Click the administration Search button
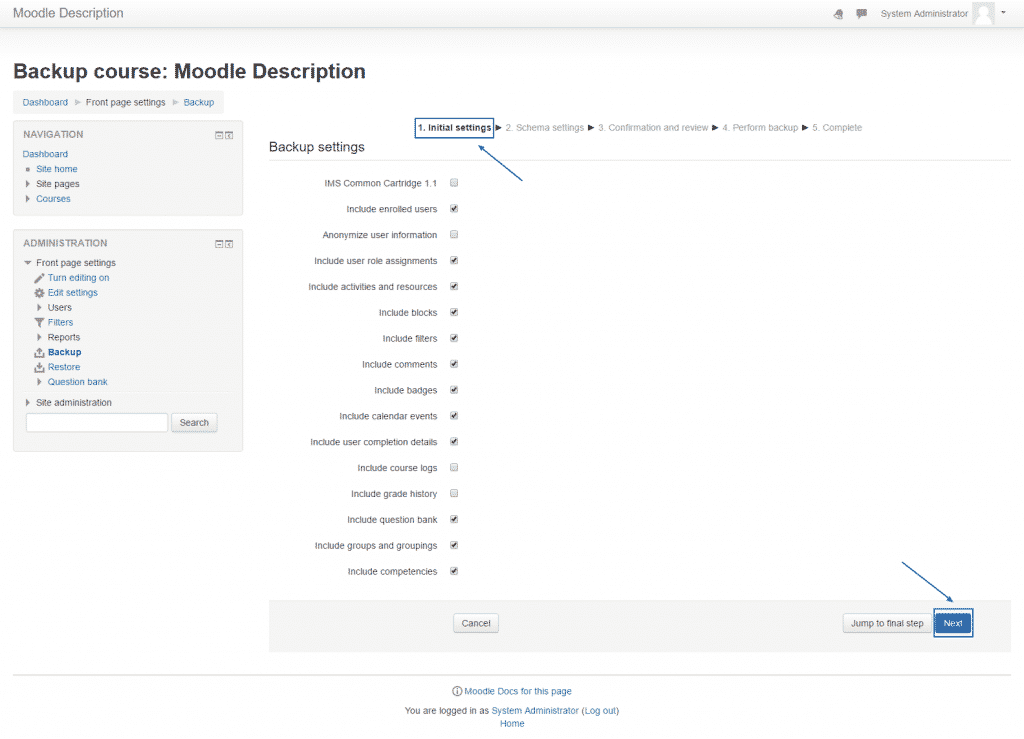Image resolution: width=1024 pixels, height=739 pixels. (194, 423)
